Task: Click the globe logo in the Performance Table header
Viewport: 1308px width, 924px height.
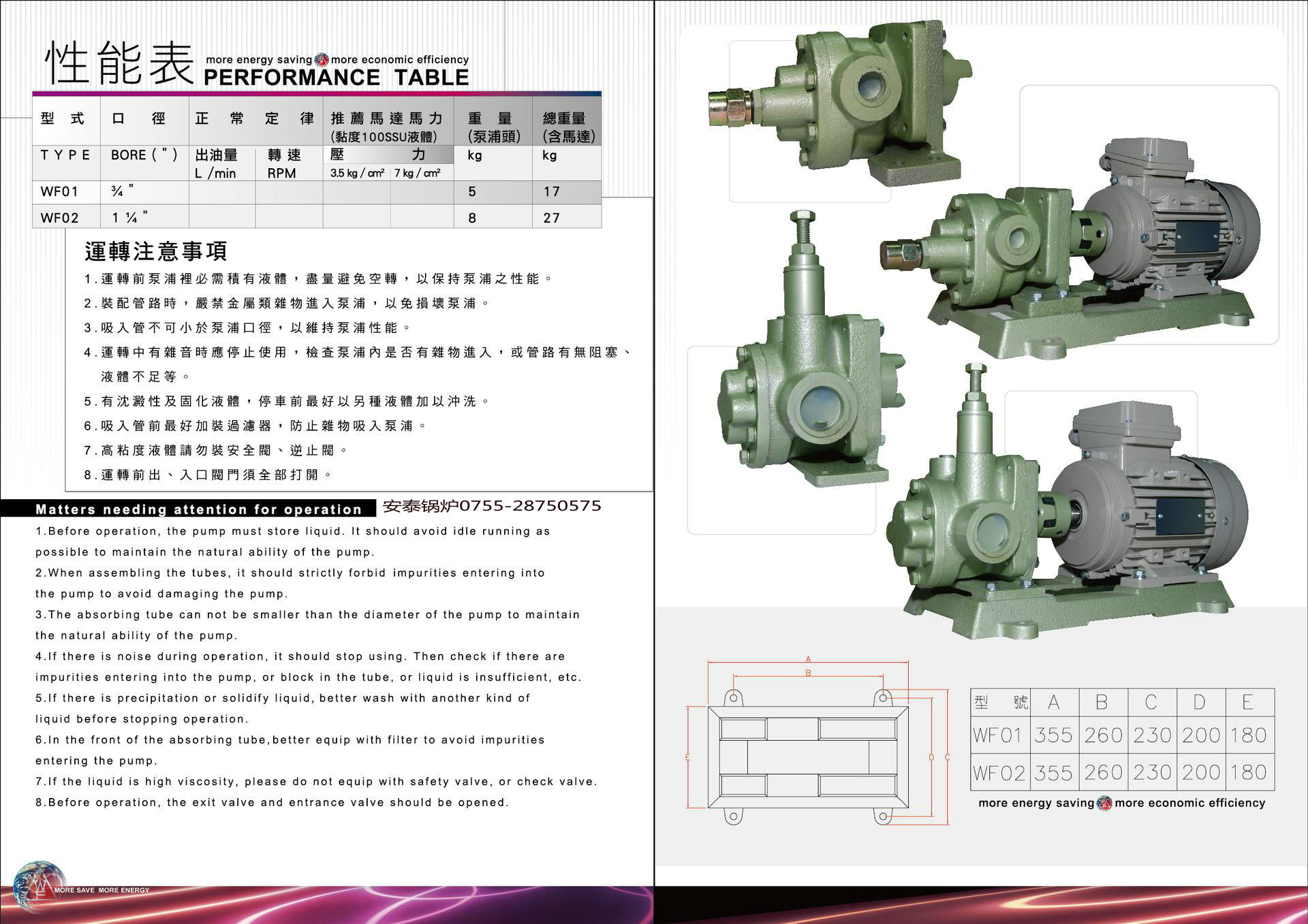Action: pyautogui.click(x=322, y=60)
